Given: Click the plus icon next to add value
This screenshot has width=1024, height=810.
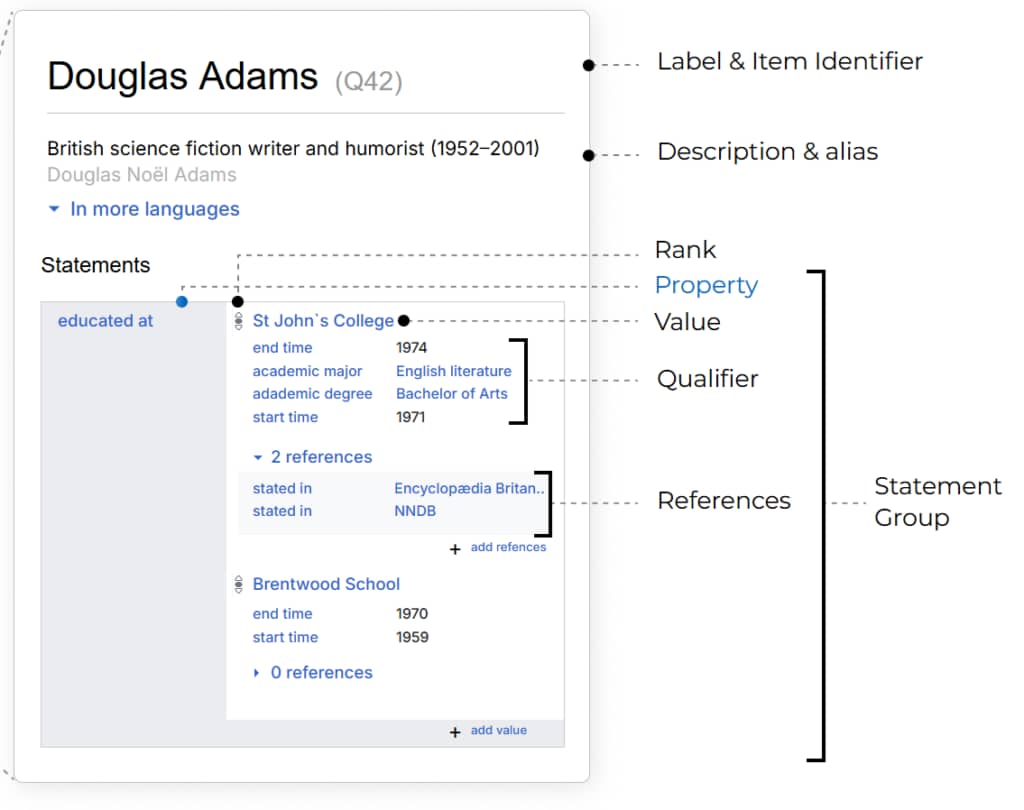Looking at the screenshot, I should point(455,732).
